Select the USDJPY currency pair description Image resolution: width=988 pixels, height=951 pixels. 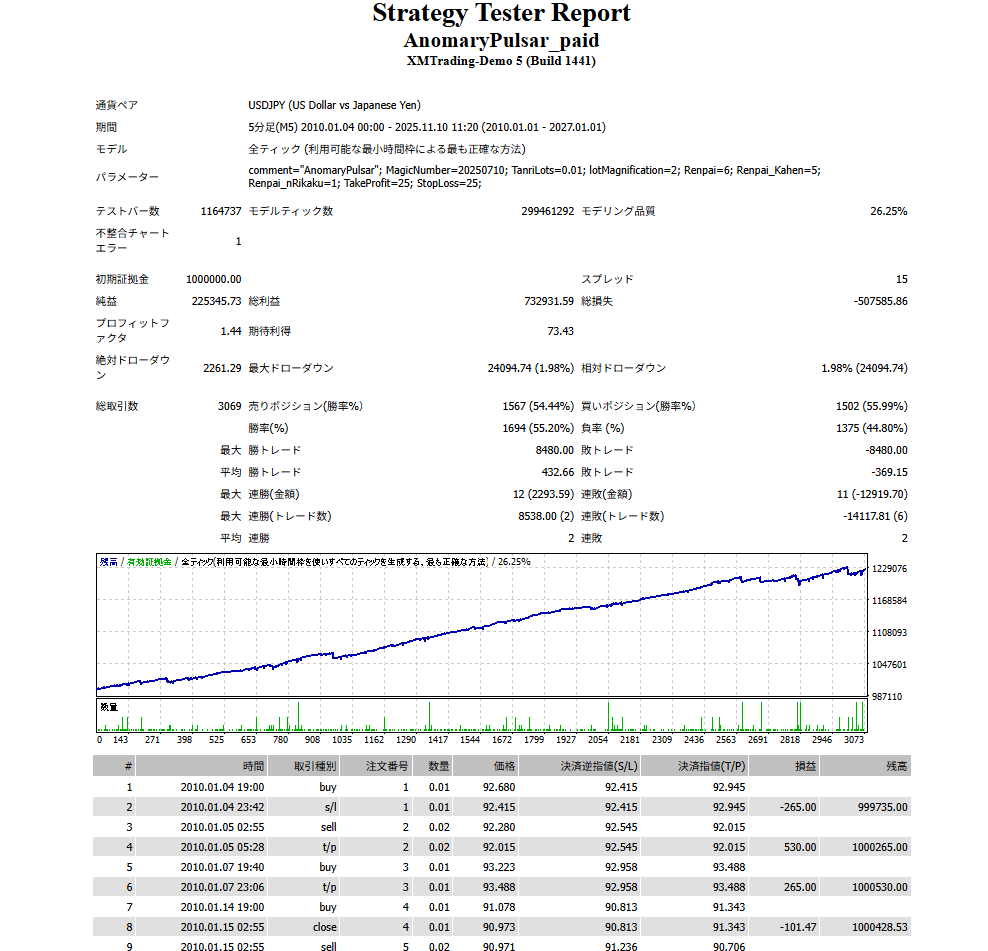point(334,105)
